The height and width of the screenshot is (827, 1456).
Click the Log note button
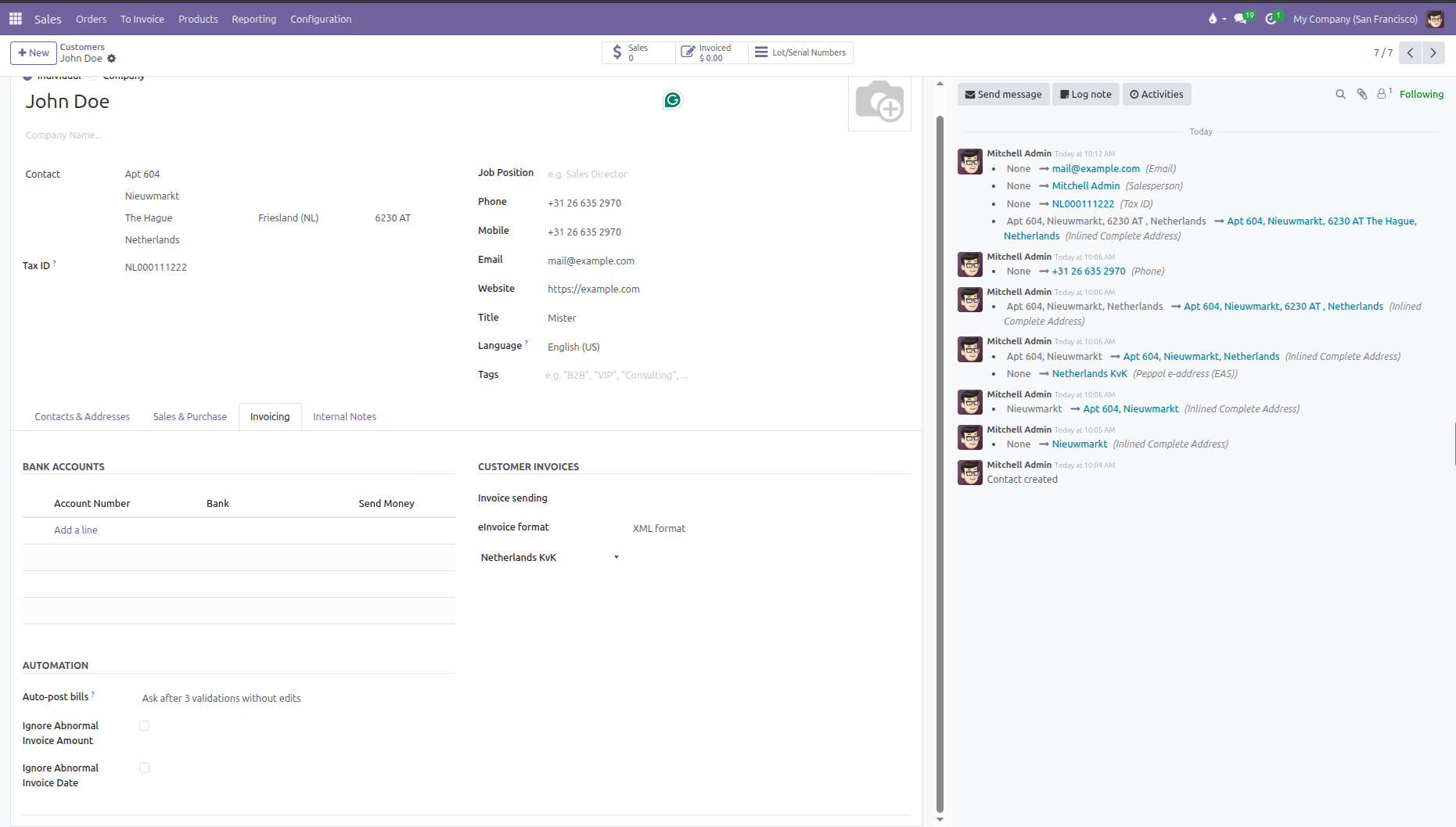coord(1085,94)
